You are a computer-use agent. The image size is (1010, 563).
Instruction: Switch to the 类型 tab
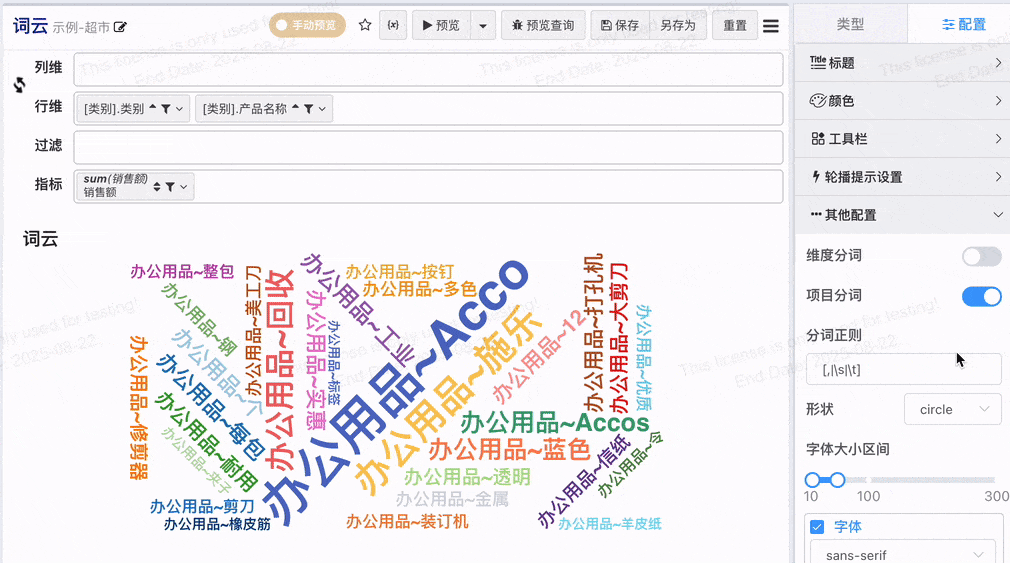pos(850,24)
